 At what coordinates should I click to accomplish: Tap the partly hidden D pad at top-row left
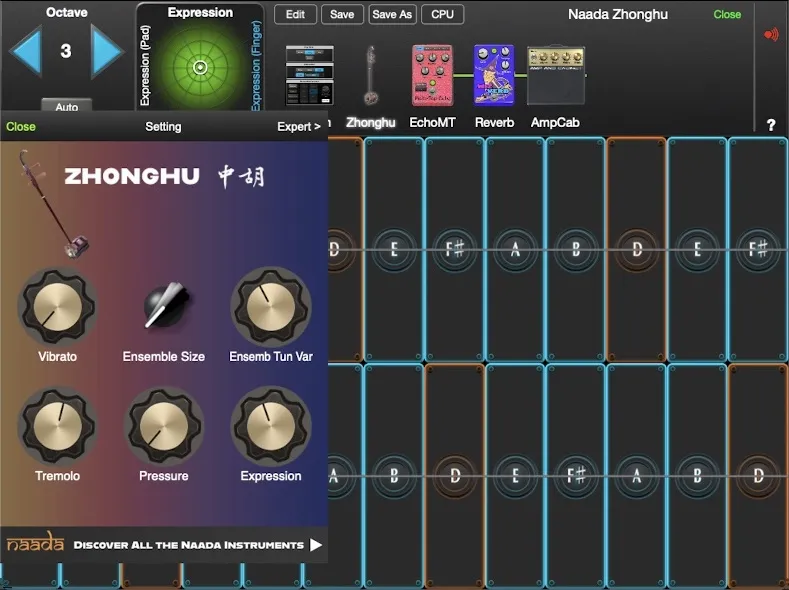tap(345, 249)
